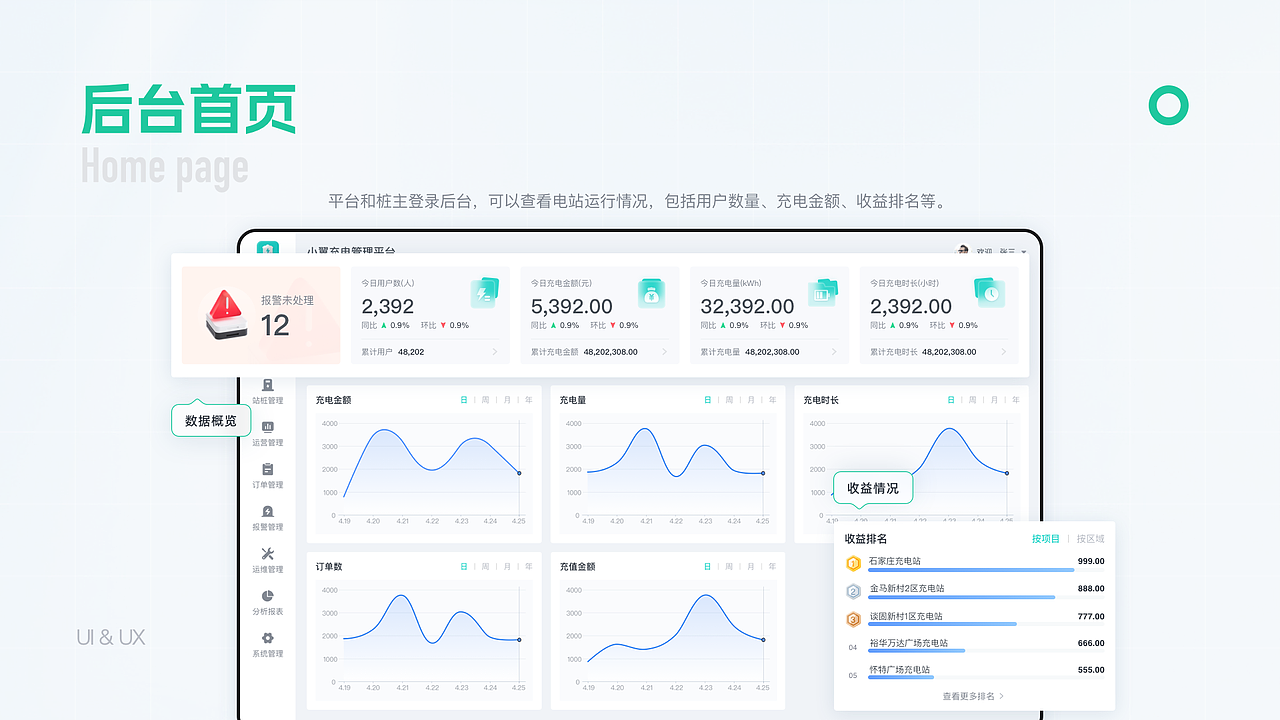Click the 数据概览 label button
The image size is (1280, 720).
click(210, 420)
